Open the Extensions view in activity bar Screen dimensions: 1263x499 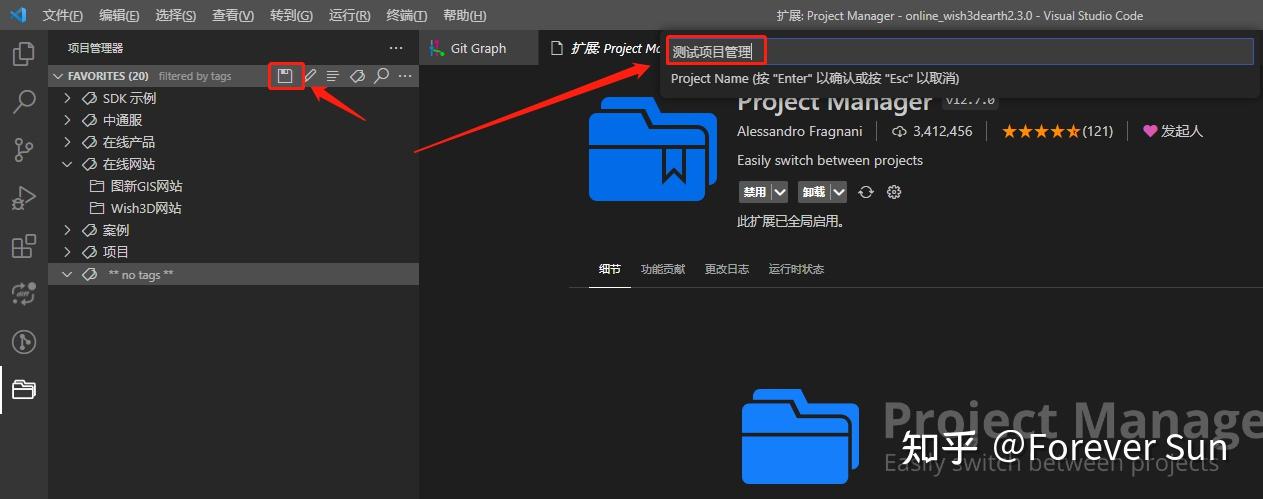[x=24, y=246]
